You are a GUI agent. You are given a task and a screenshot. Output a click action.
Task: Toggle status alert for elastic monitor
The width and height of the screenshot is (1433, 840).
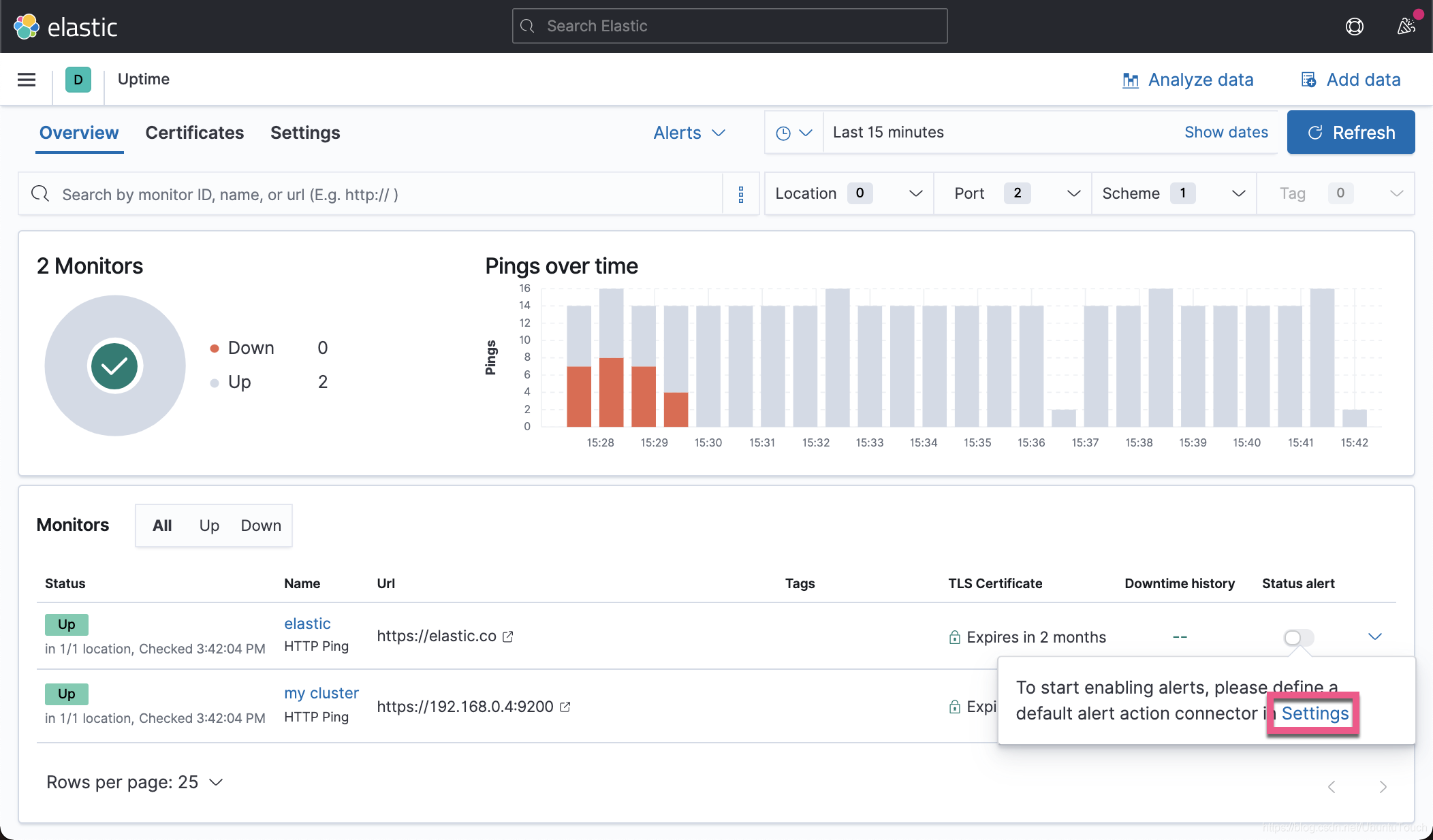[x=1298, y=637]
